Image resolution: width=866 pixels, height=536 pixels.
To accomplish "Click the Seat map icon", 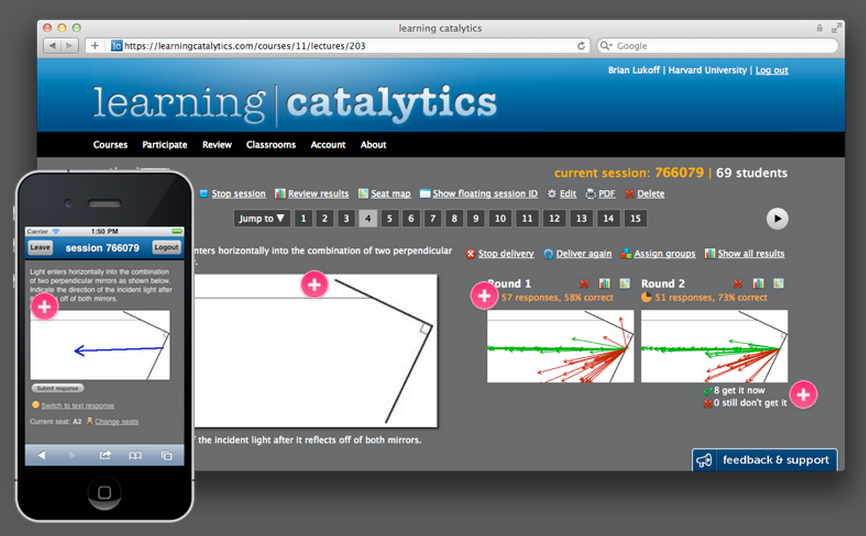I will pos(363,193).
